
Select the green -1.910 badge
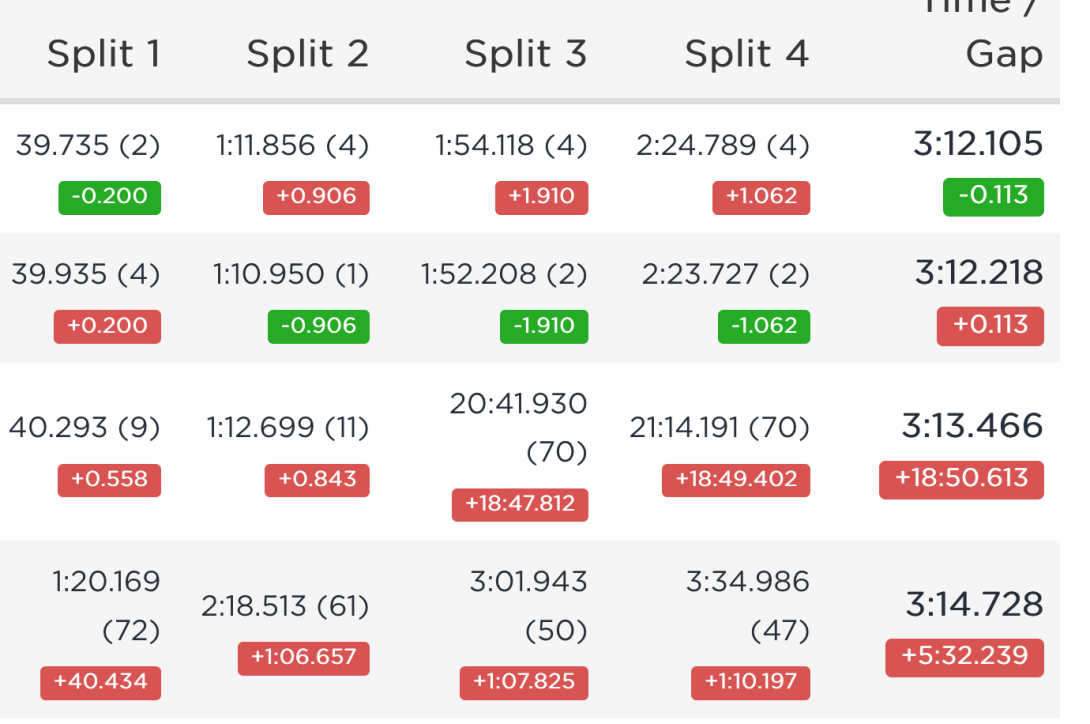[544, 326]
